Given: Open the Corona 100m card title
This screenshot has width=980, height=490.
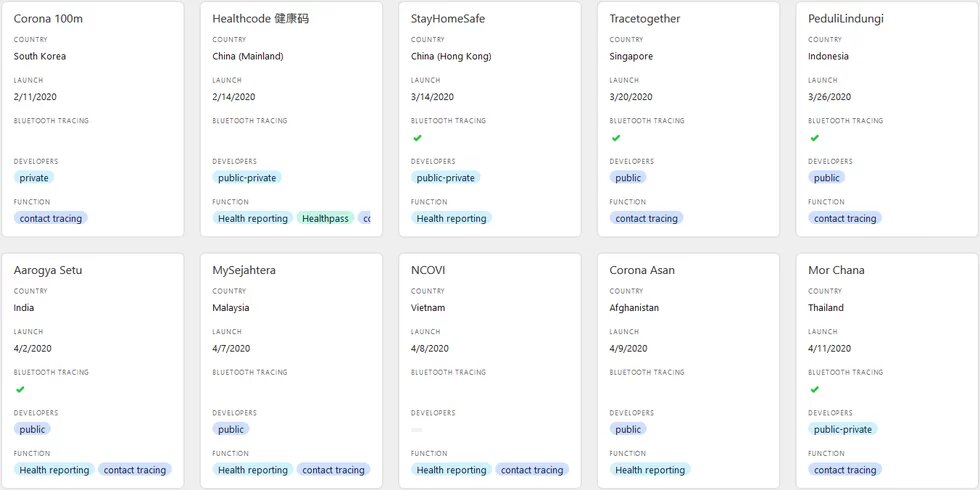Looking at the screenshot, I should point(48,19).
